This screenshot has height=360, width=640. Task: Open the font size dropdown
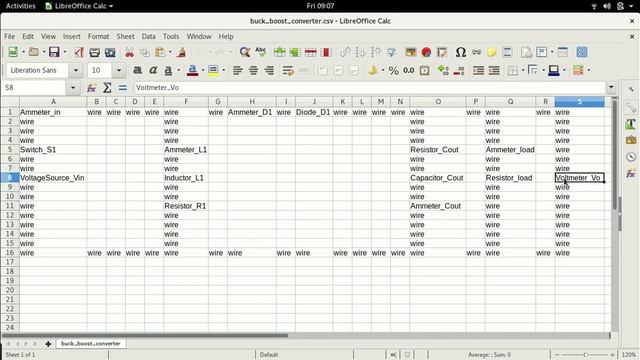(118, 70)
